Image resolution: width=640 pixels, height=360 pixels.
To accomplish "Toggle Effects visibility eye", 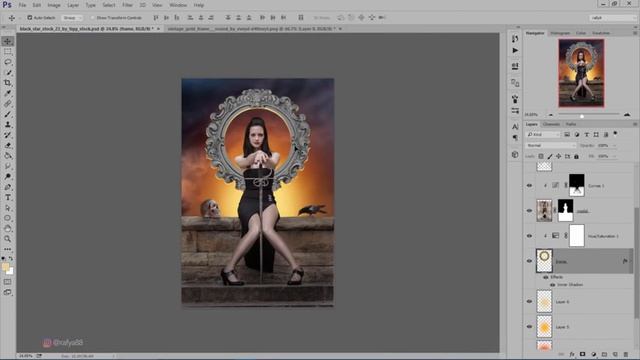I will (x=546, y=277).
